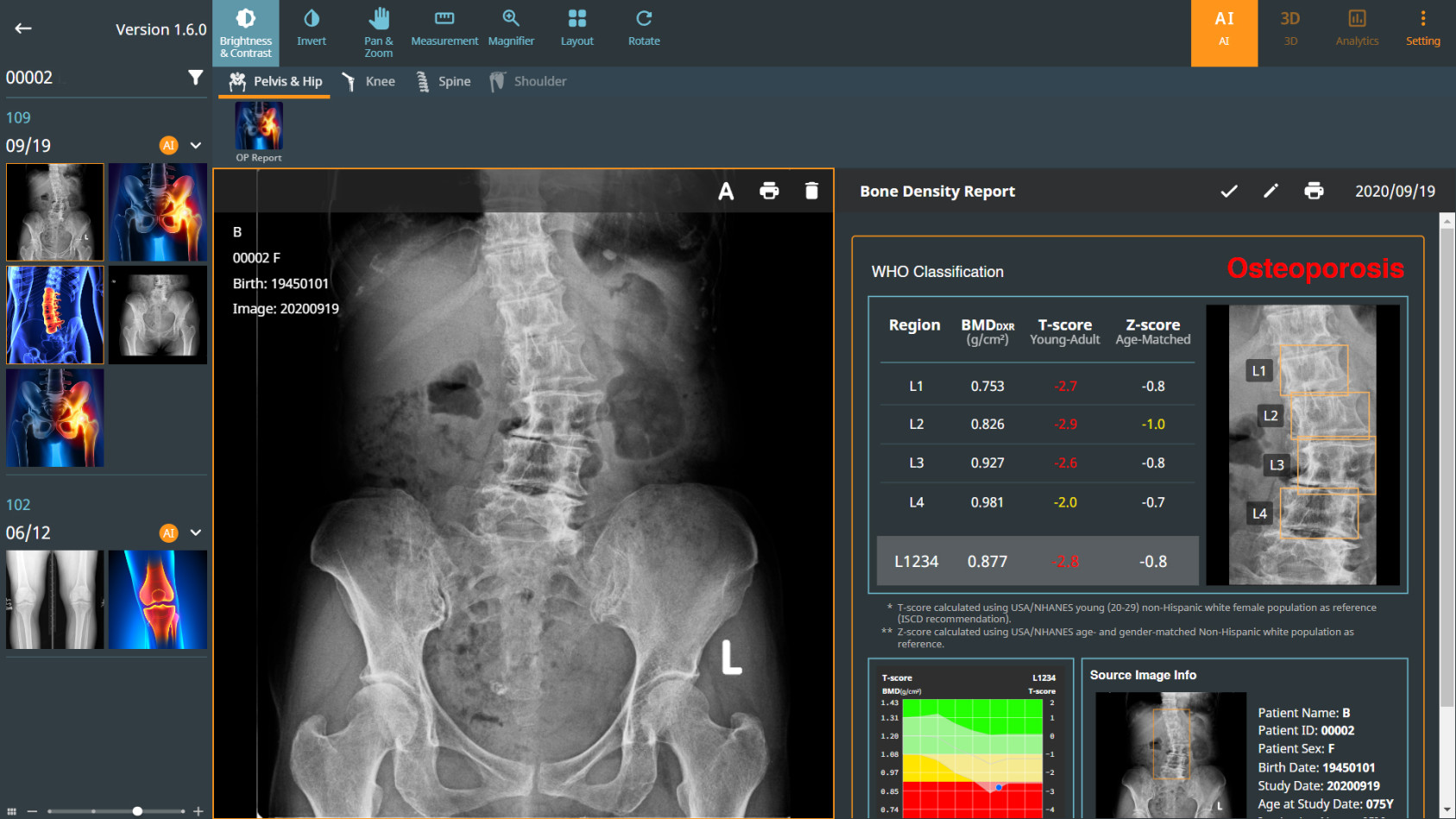Click the L1234 summary row
The height and width of the screenshot is (819, 1456).
(x=1037, y=561)
